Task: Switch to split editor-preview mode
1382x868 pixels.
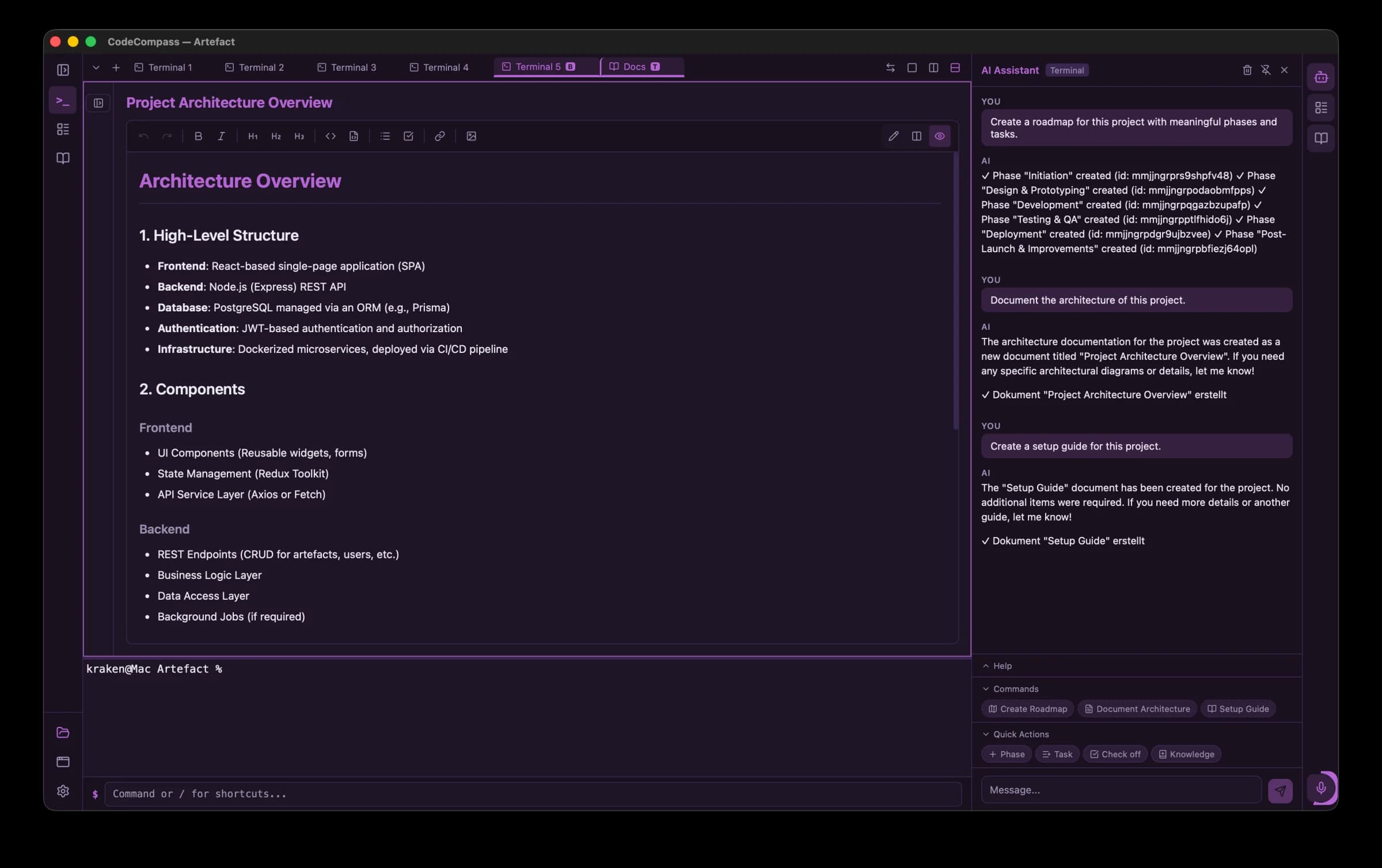Action: tap(916, 136)
